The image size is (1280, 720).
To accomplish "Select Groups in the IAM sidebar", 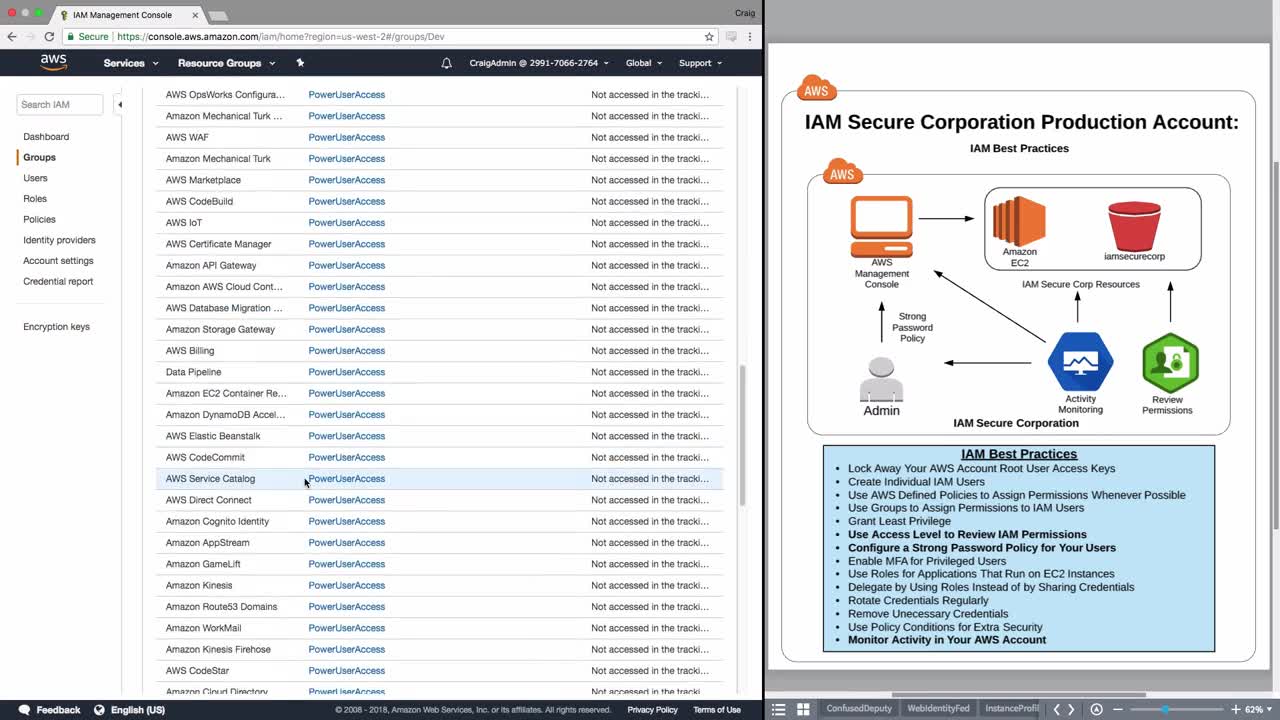I will tap(39, 157).
